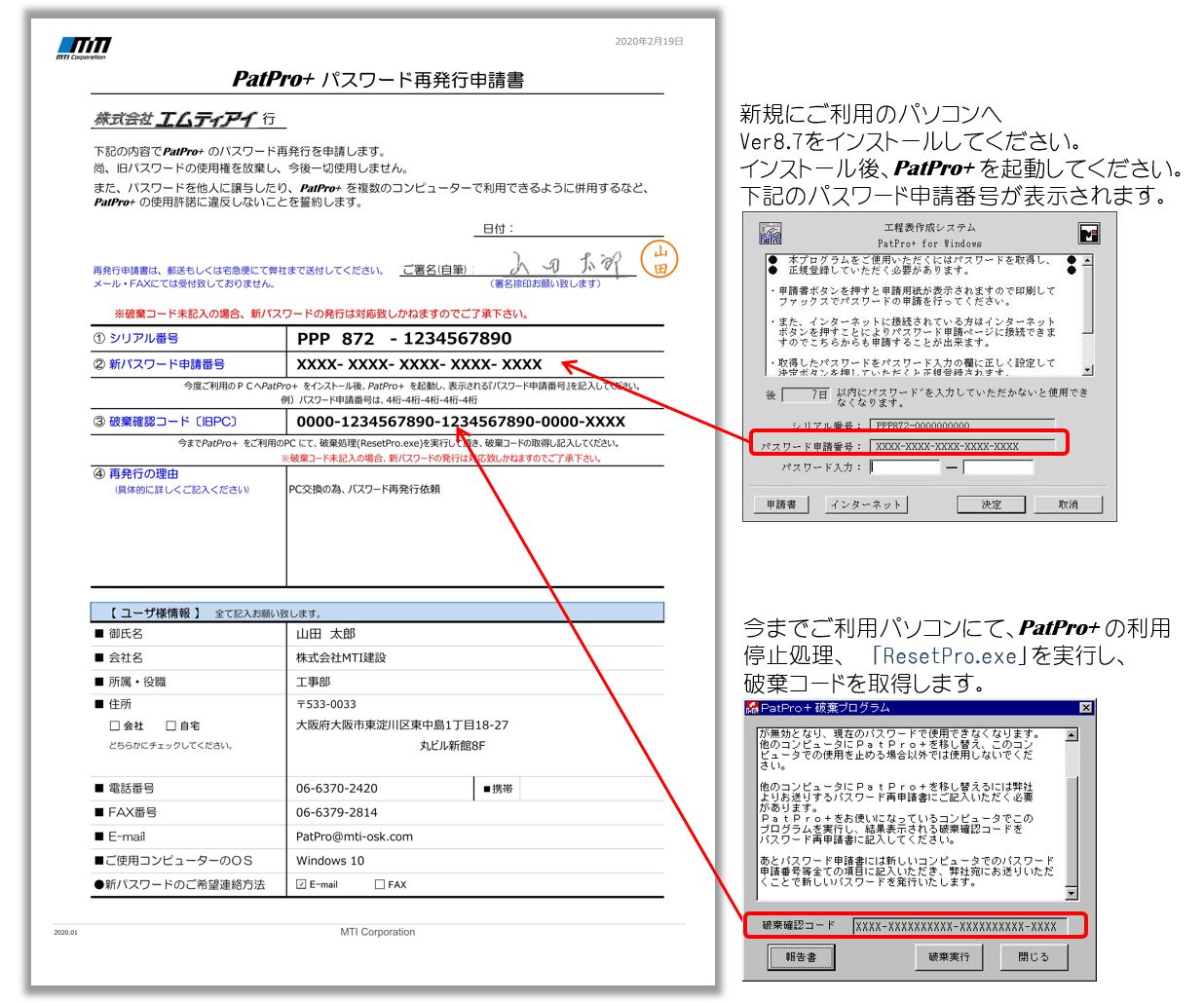This screenshot has height=1003, width=1204.
Task: Click the reason text 'PC交換の為、パスワード再発行依頼'
Action: [364, 490]
